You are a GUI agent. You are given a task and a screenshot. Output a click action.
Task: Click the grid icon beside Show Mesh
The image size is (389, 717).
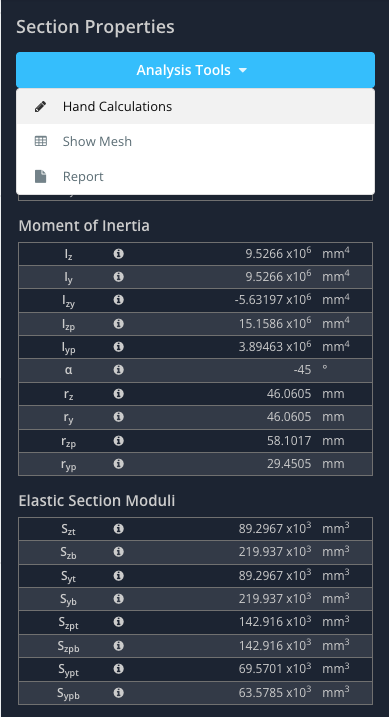pyautogui.click(x=41, y=141)
